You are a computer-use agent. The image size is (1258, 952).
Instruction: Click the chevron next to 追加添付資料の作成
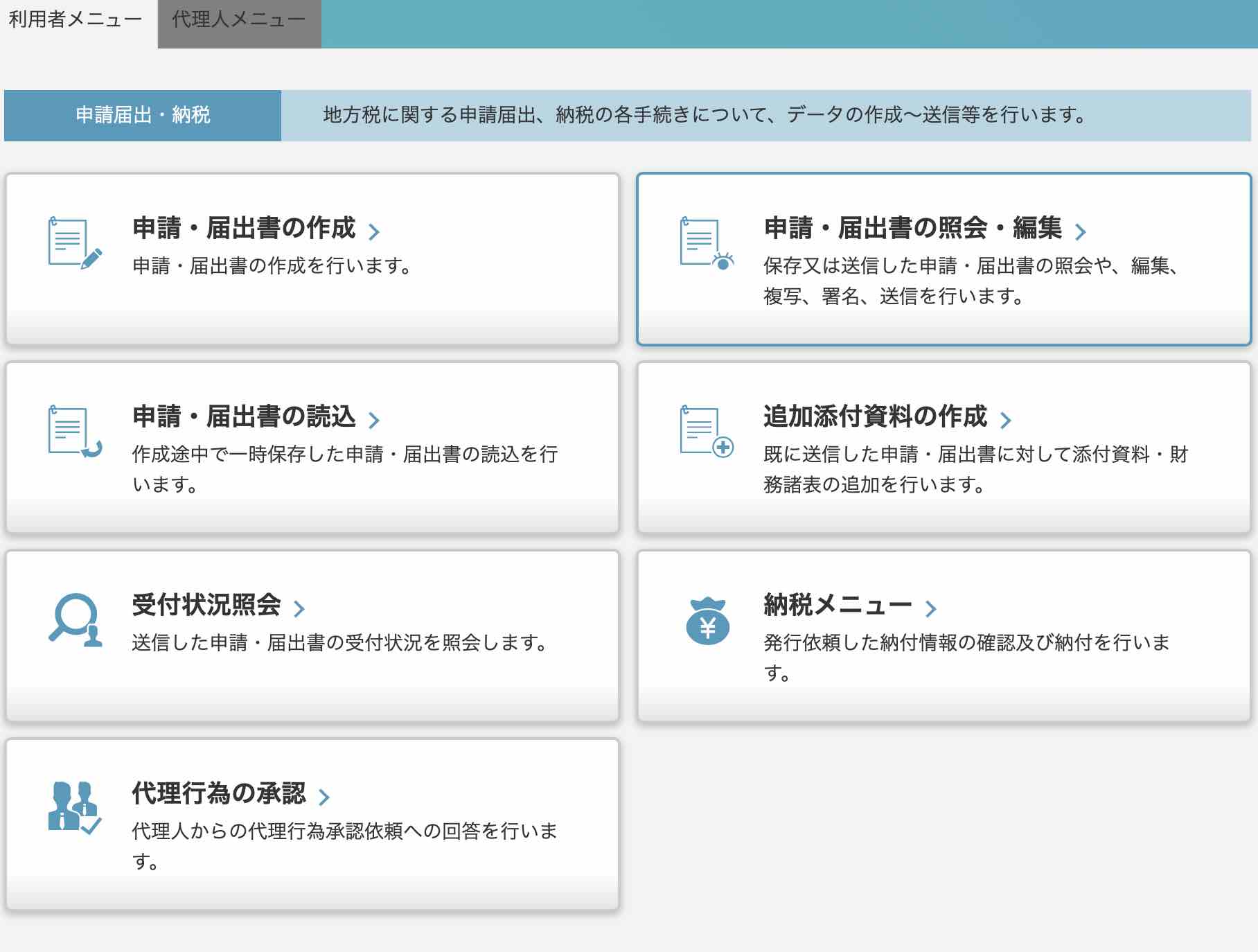pos(1005,420)
